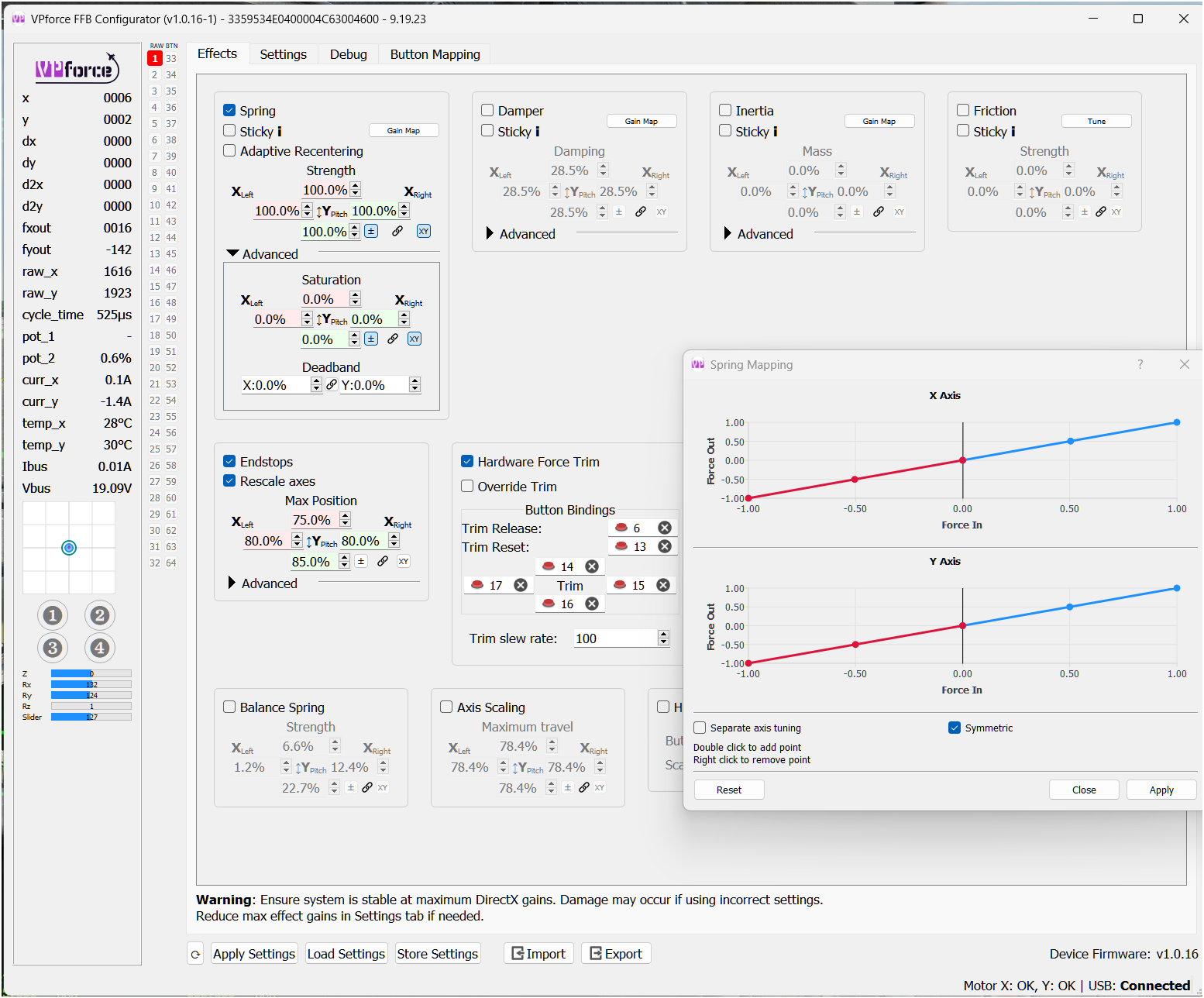Turn off Hardware Force Trim
This screenshot has height=998, width=1204.
click(x=467, y=461)
